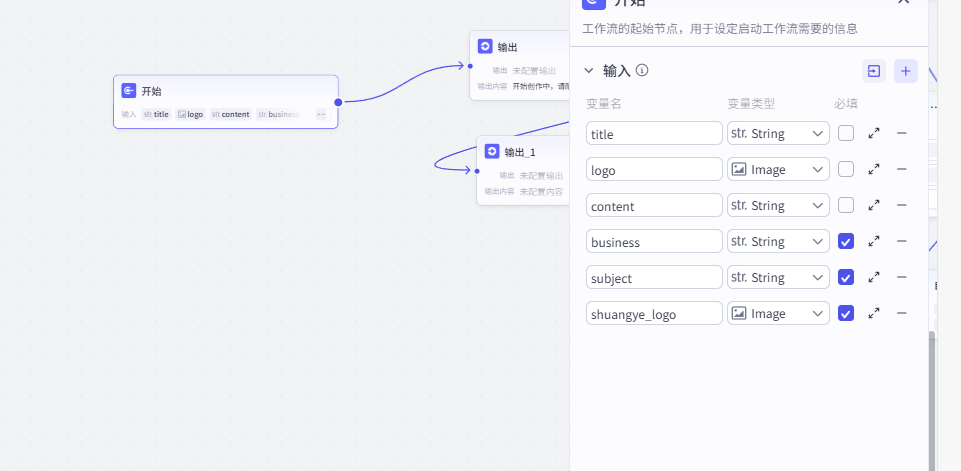Add a new input variable
961x471 pixels.
pos(905,71)
